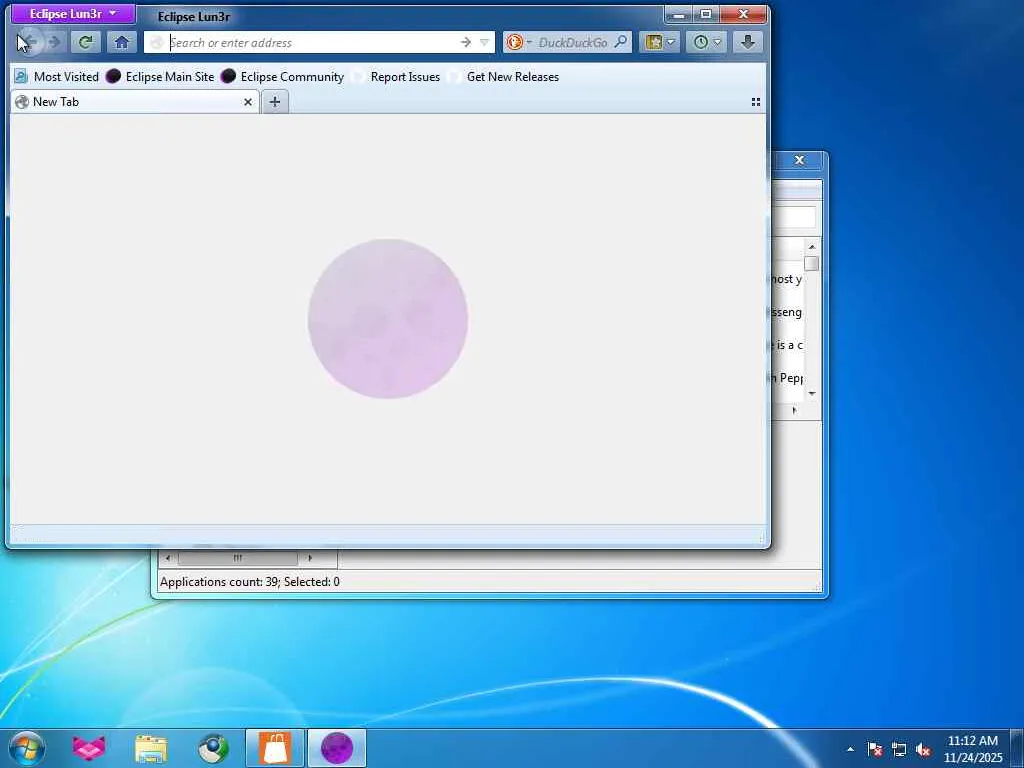Expand the history button dropdown arrow
The height and width of the screenshot is (768, 1024).
click(x=718, y=42)
